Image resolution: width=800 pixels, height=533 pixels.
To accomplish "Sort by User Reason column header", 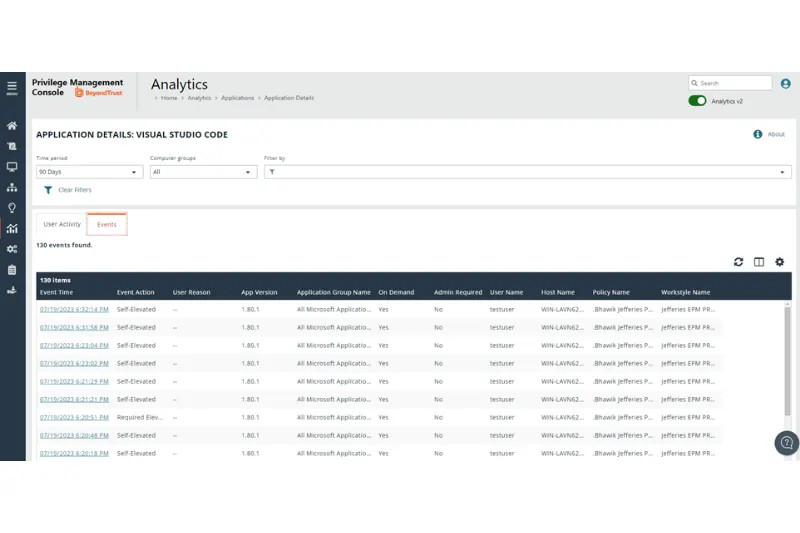I will pos(191,292).
